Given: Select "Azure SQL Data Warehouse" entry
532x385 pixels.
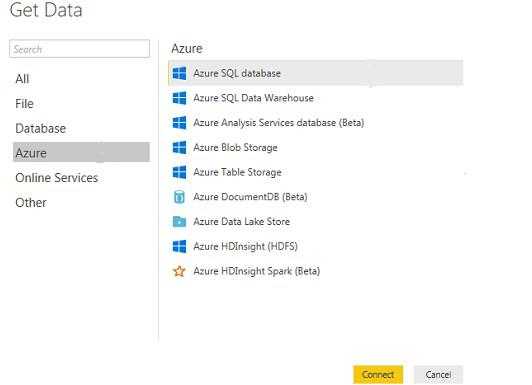Looking at the screenshot, I should click(x=253, y=98).
